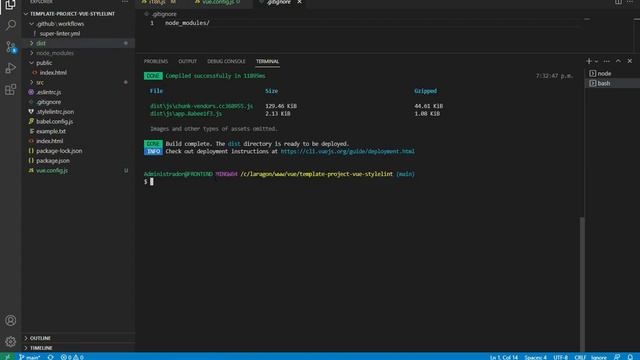
Task: Change language mode via Ignore indicator
Action: 598,357
